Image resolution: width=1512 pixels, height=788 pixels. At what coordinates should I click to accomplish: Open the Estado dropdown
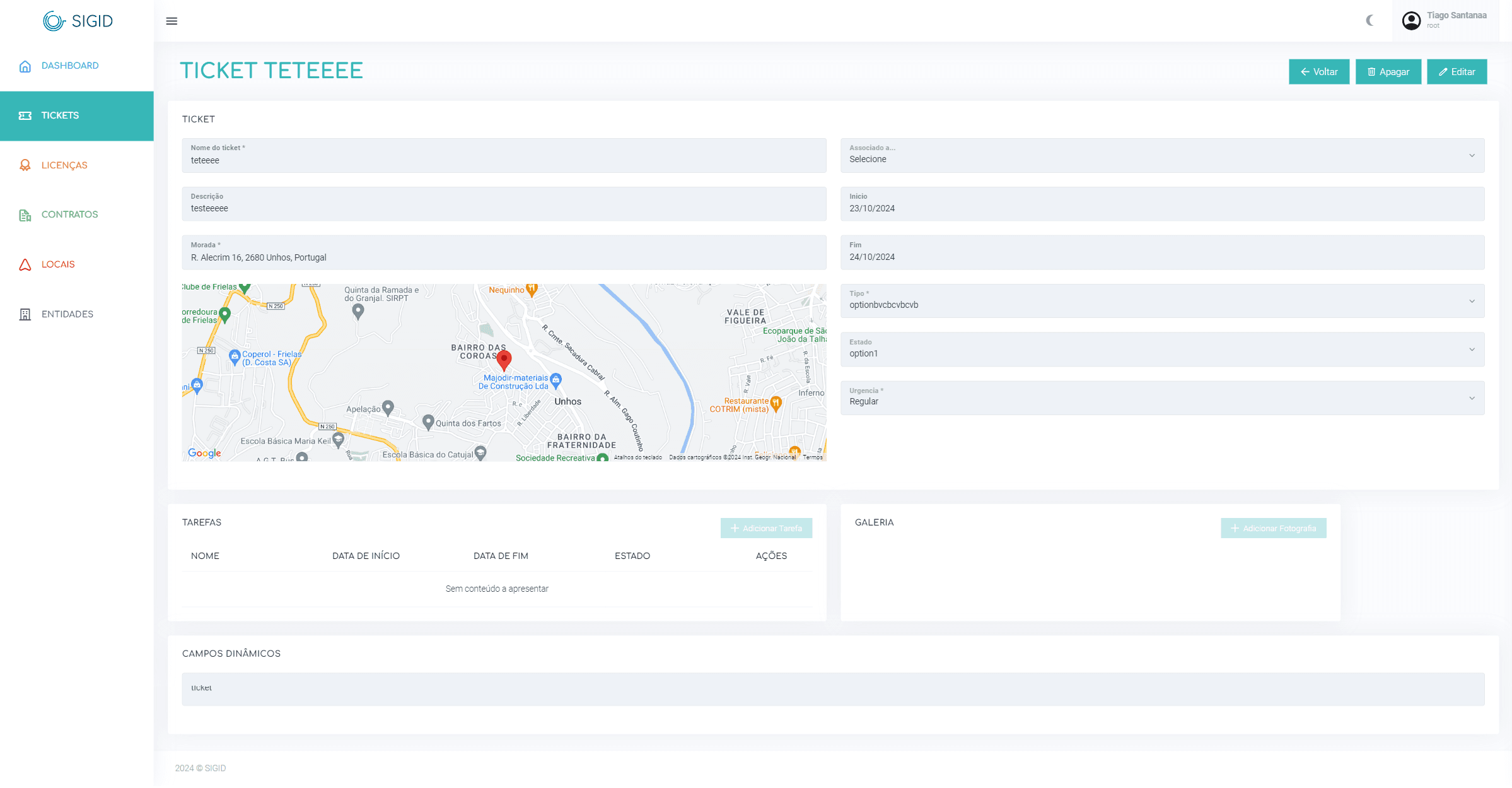(x=1161, y=350)
